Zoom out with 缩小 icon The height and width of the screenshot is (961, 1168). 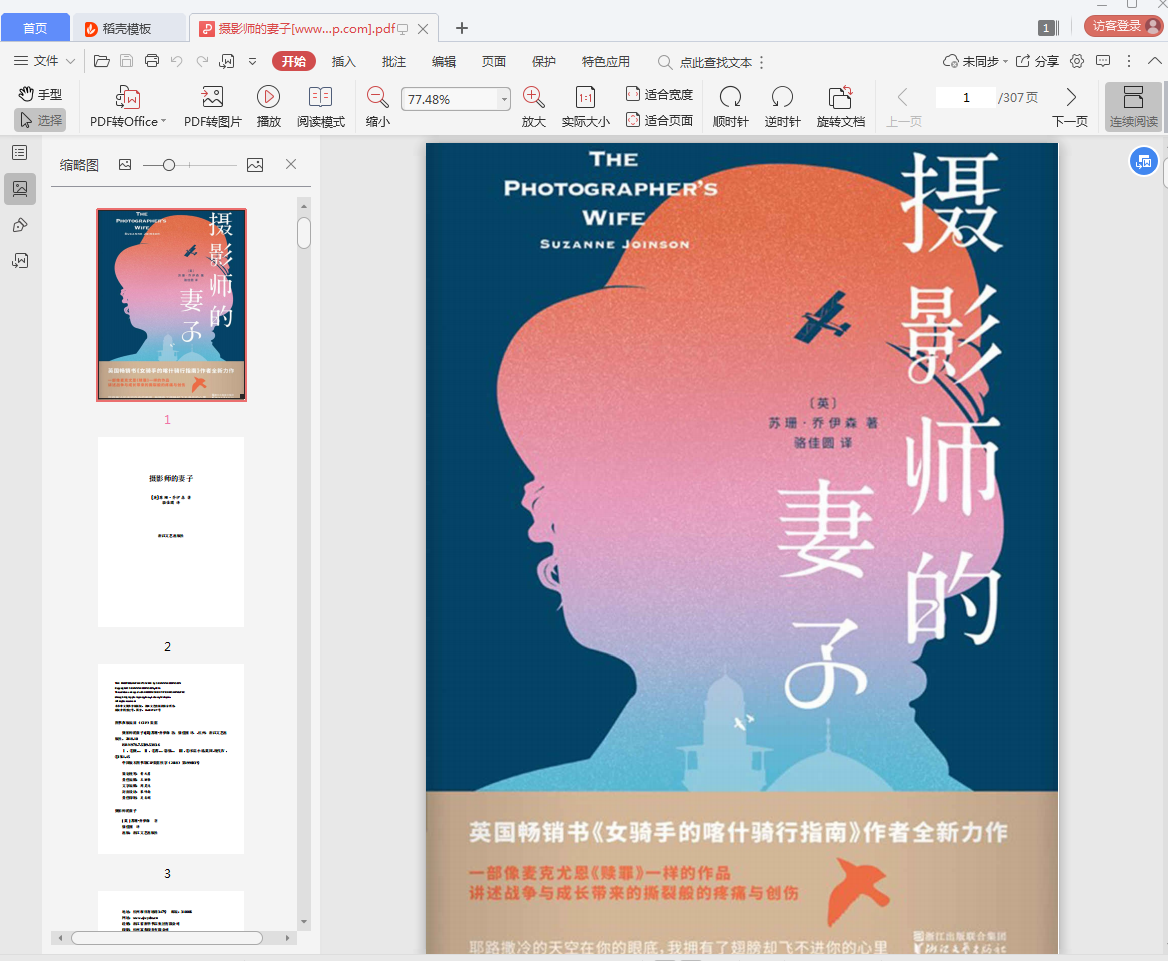point(378,107)
